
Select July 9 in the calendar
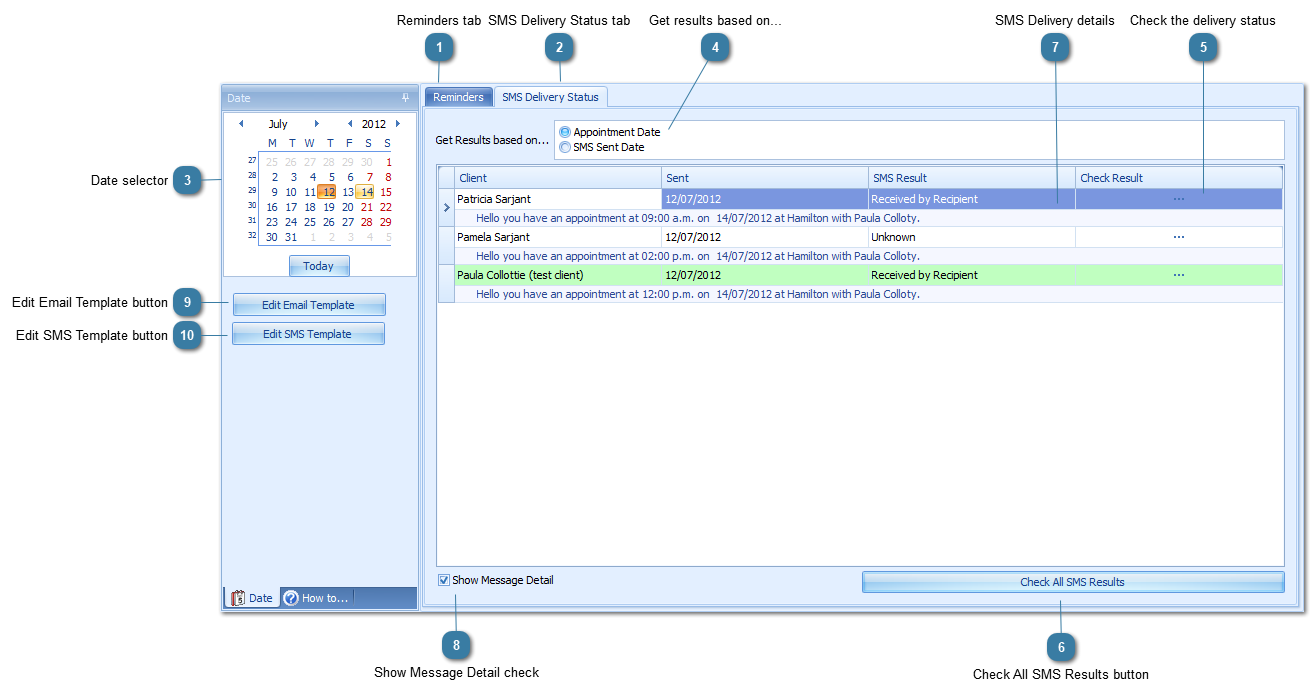click(x=273, y=192)
